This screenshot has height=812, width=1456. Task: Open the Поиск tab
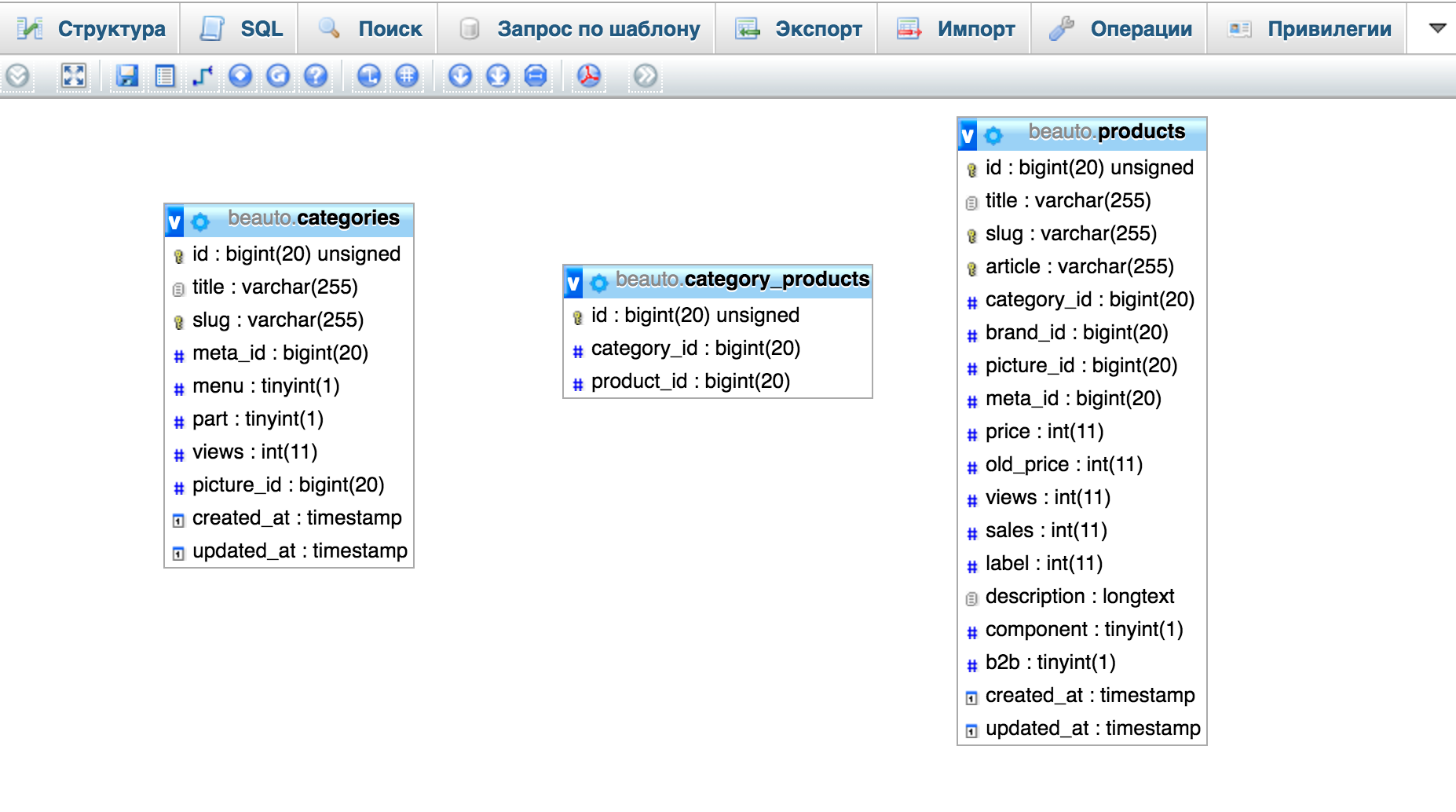point(369,29)
